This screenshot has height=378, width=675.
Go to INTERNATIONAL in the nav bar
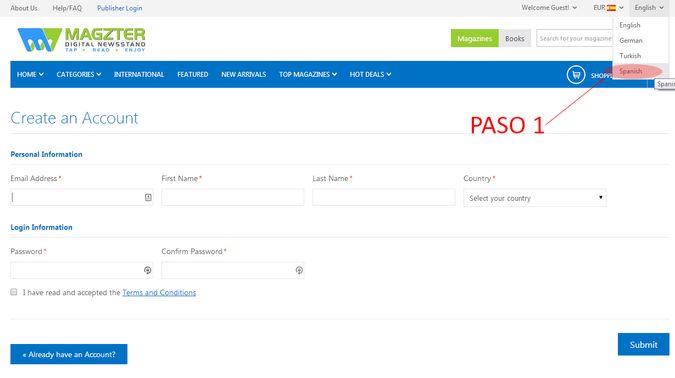(139, 74)
